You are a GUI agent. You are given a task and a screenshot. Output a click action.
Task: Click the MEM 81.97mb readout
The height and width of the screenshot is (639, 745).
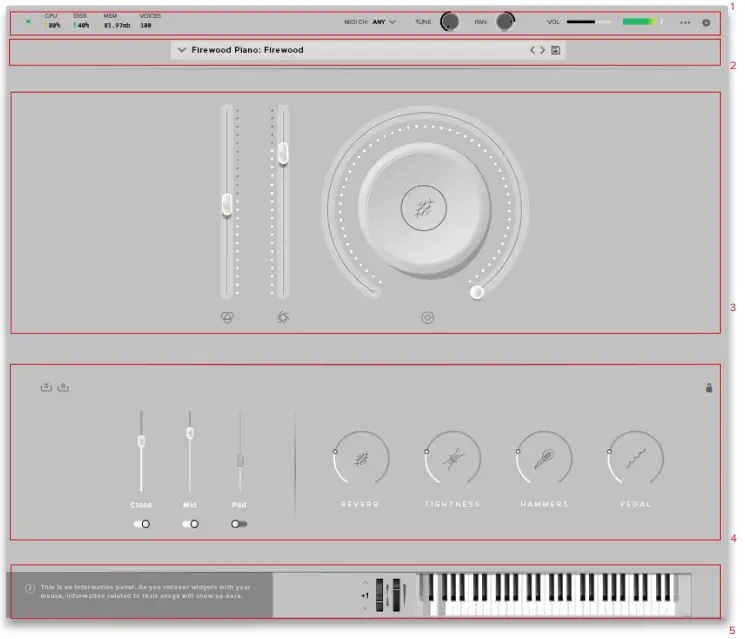click(x=116, y=21)
